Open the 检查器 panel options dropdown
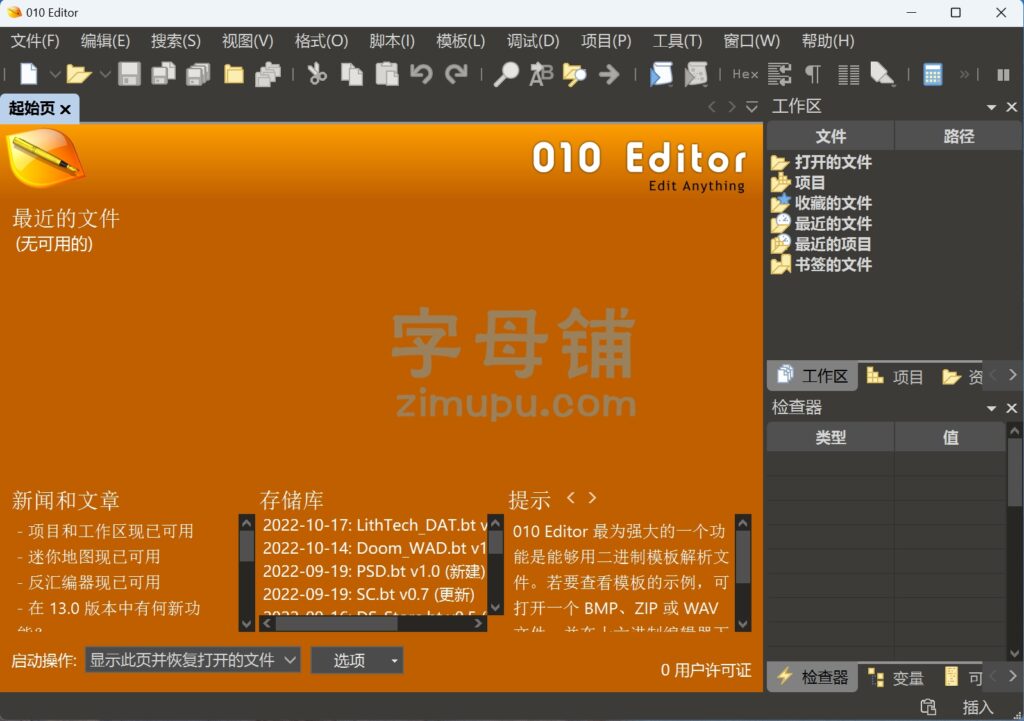 click(991, 408)
